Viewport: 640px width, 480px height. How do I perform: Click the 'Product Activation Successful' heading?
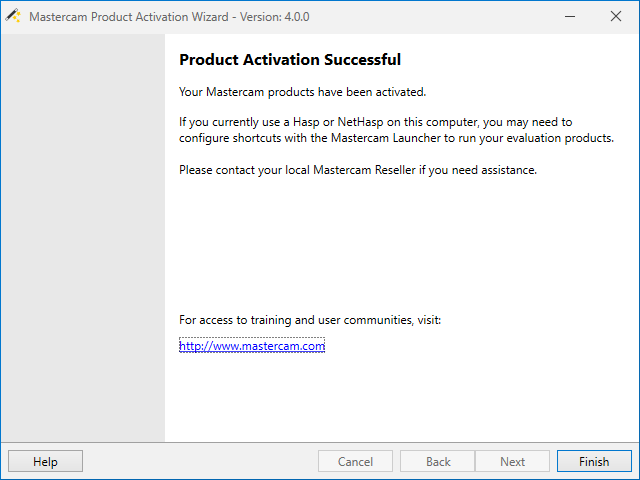pyautogui.click(x=290, y=60)
